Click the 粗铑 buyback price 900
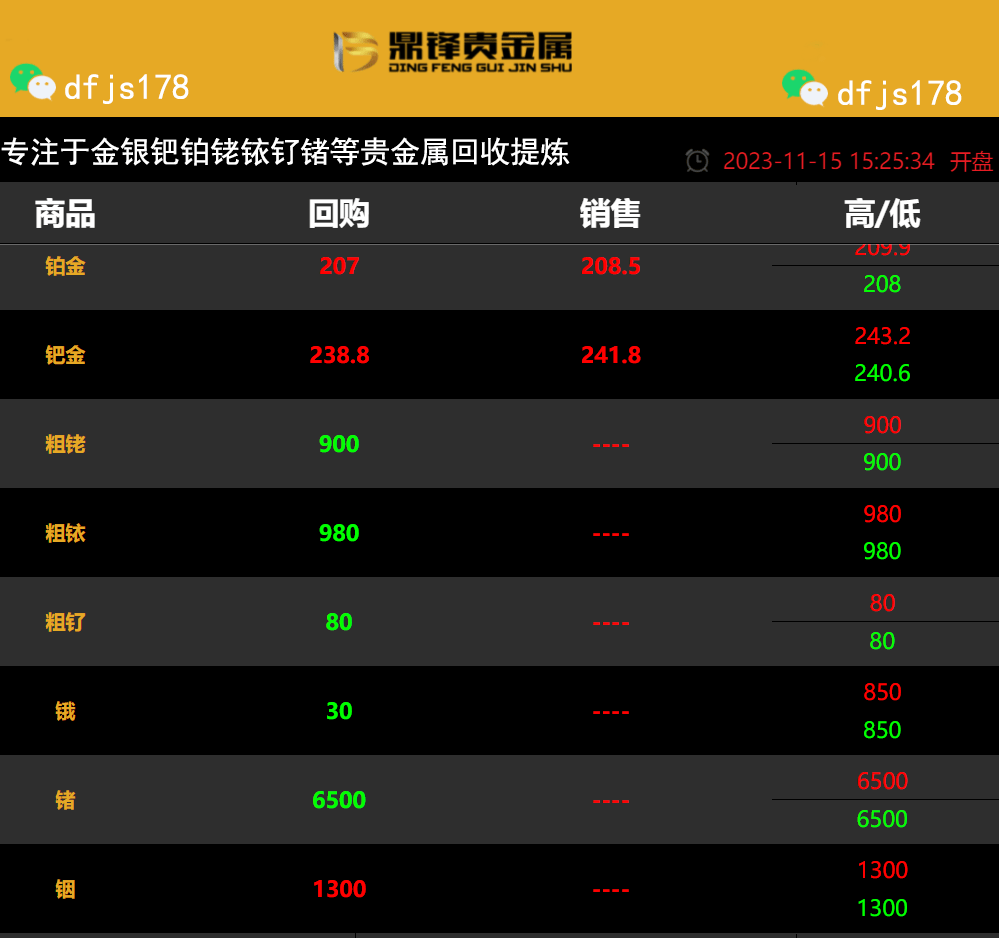The width and height of the screenshot is (999, 938). [339, 444]
